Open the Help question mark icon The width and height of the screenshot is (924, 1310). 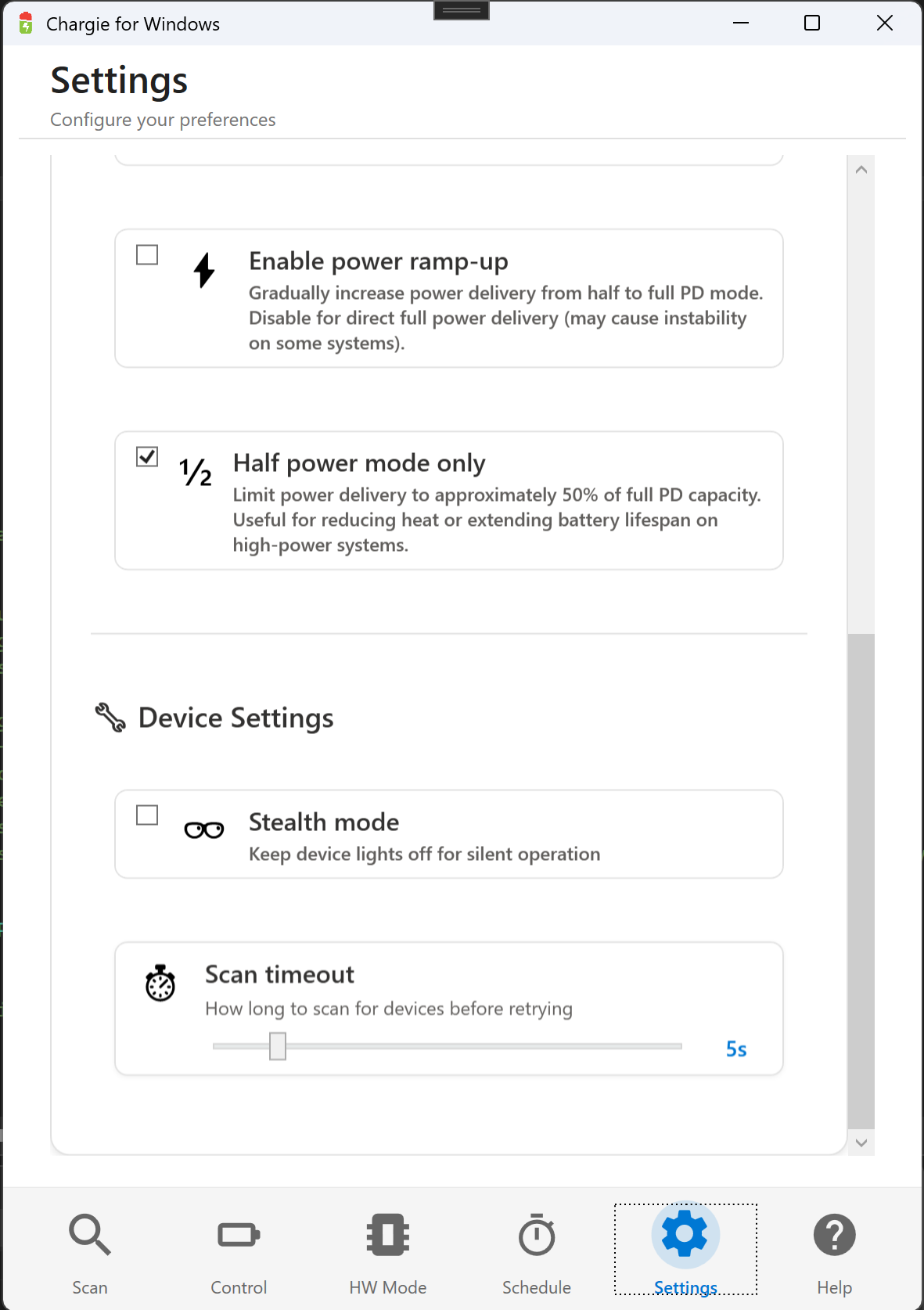coord(834,1235)
